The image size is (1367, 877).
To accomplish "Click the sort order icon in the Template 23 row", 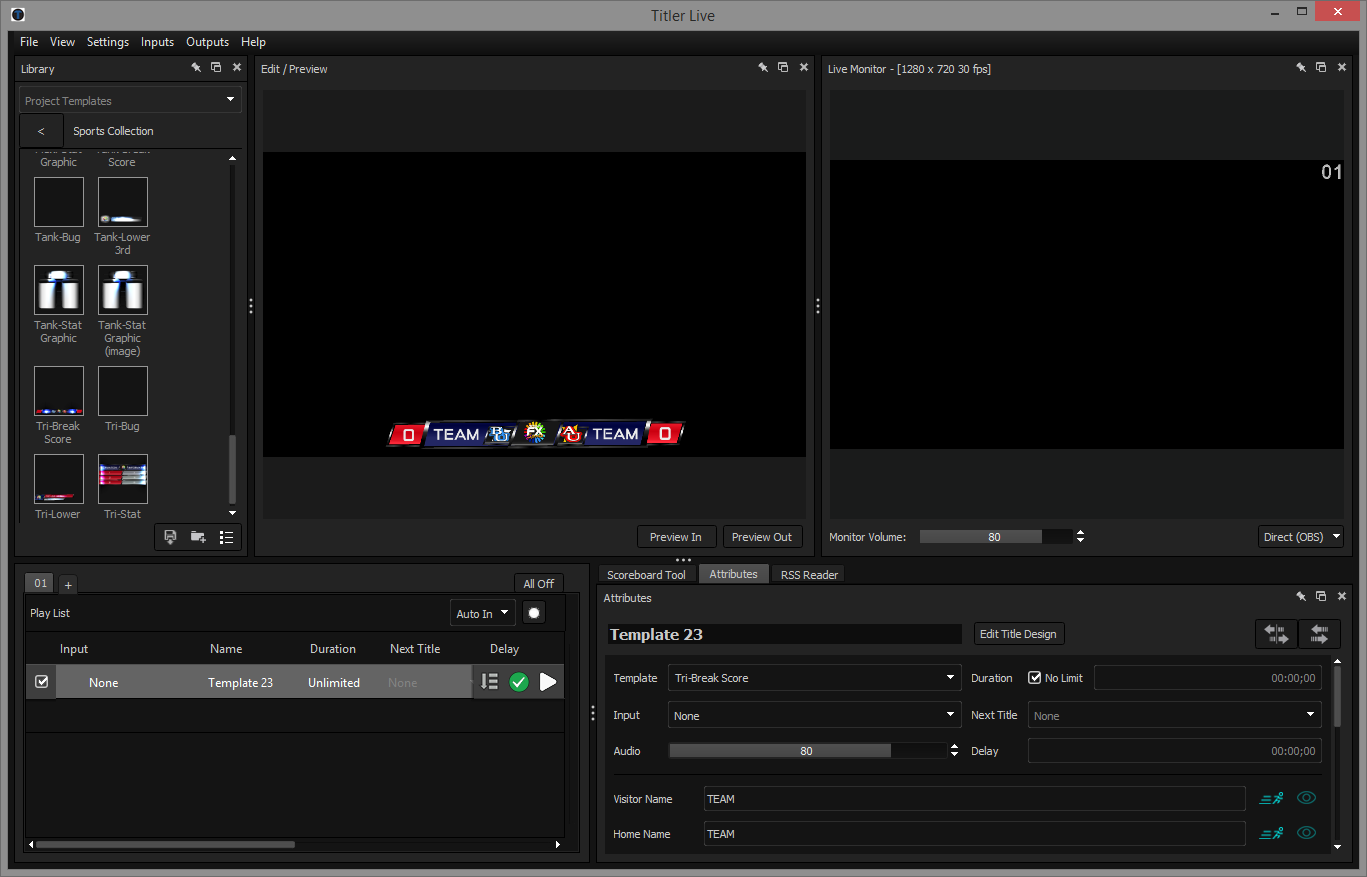I will 489,682.
